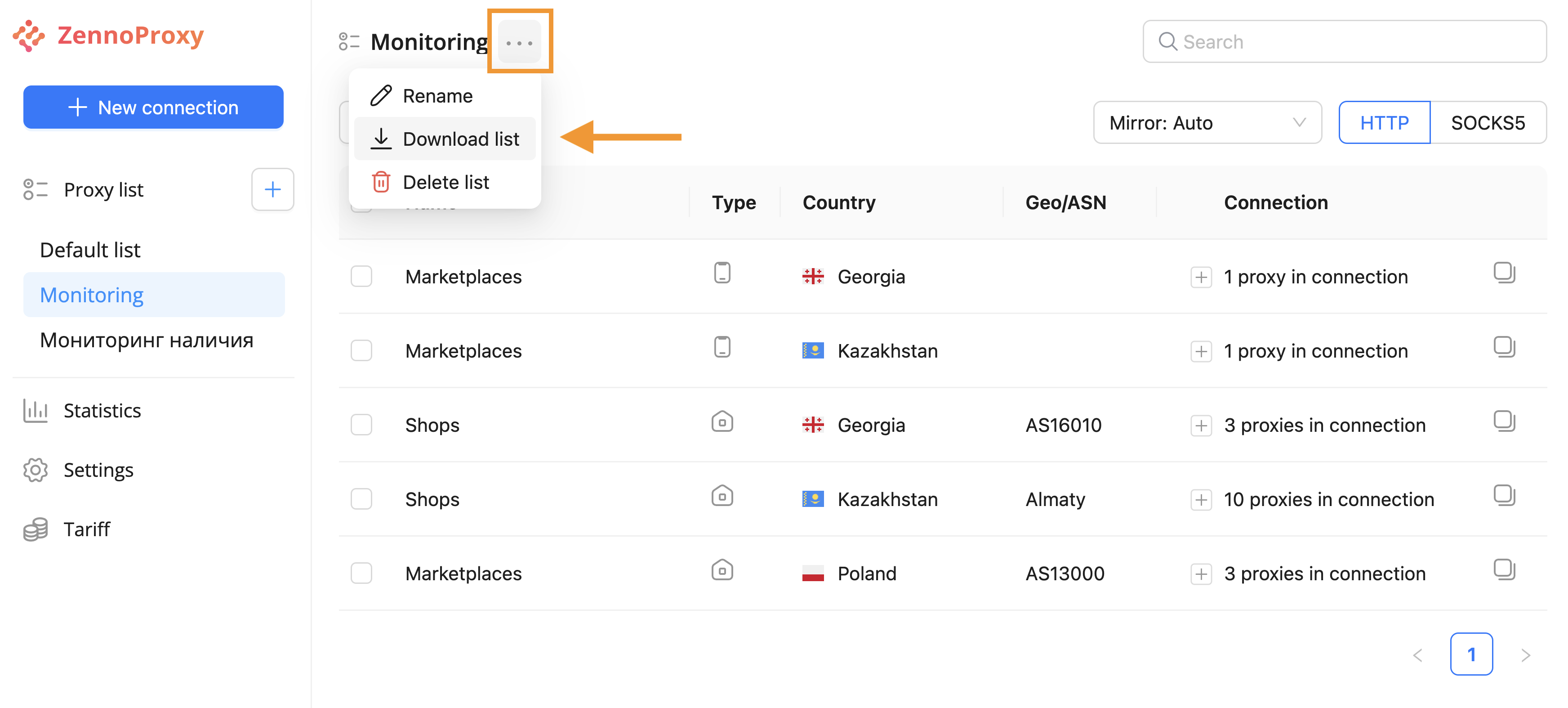
Task: Open the Mirror: Auto dropdown
Action: pos(1207,122)
